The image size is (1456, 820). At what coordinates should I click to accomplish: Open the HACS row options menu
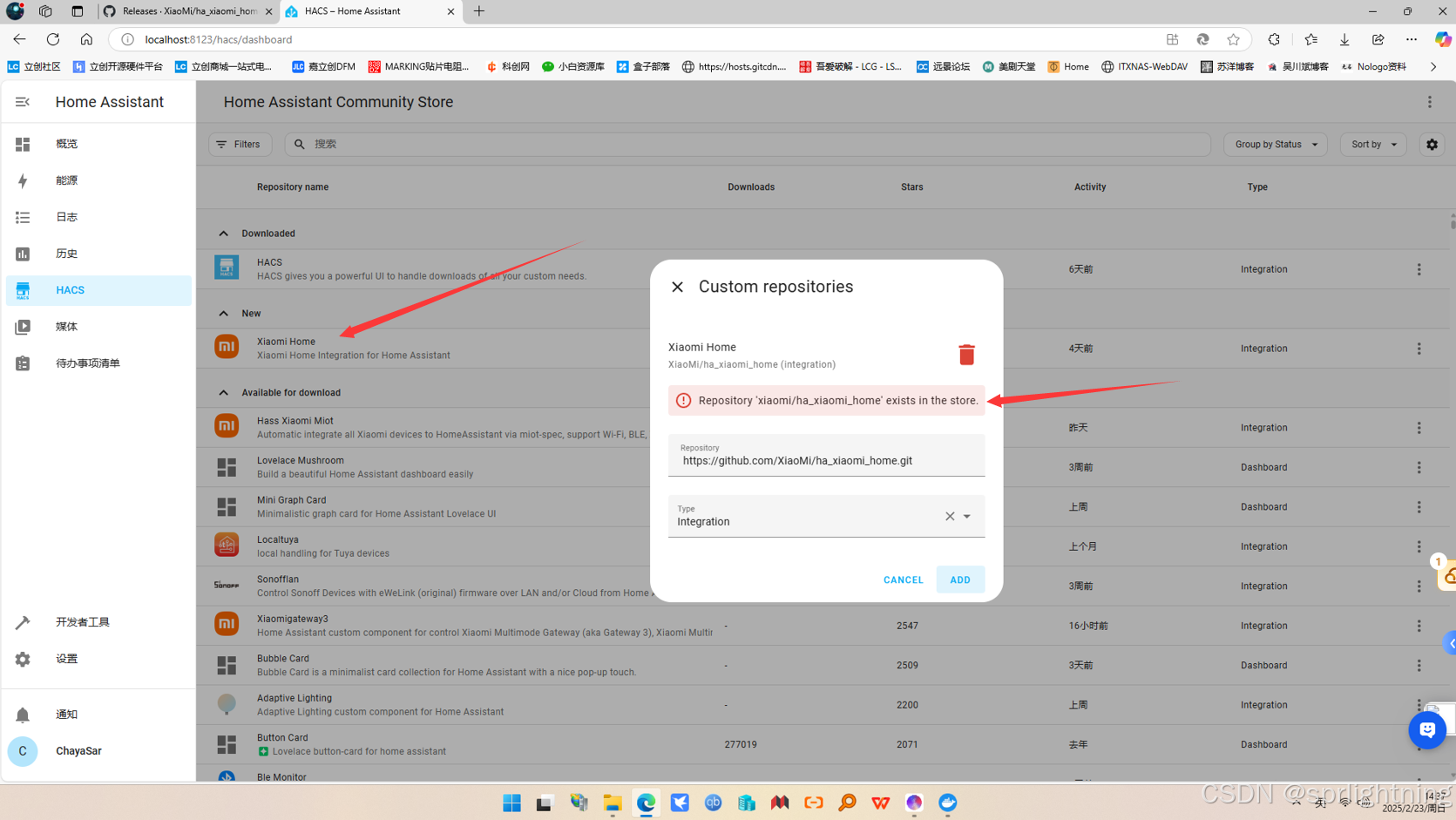pyautogui.click(x=1419, y=269)
